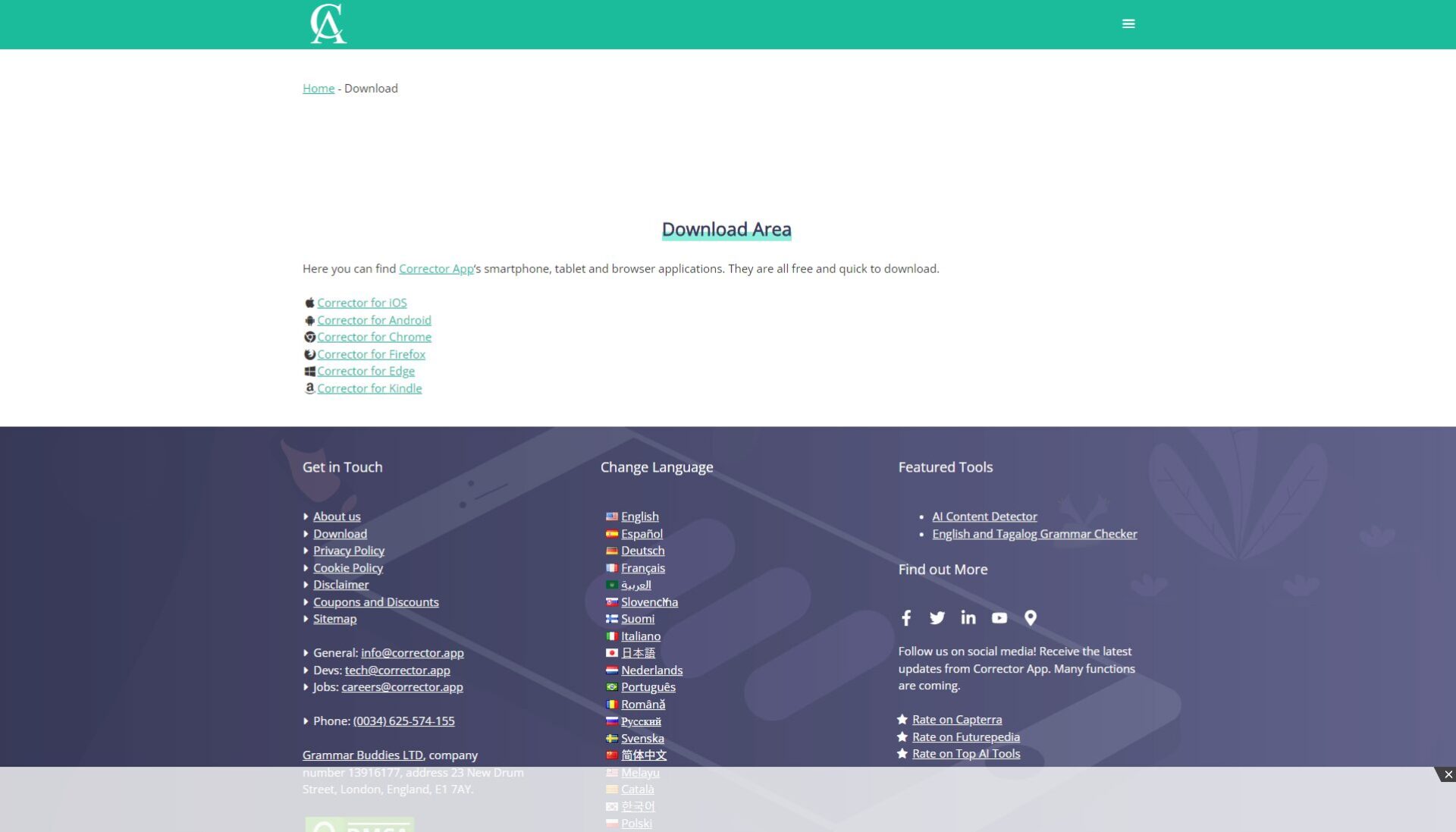Open Corrector for Kindle download link

tap(369, 388)
